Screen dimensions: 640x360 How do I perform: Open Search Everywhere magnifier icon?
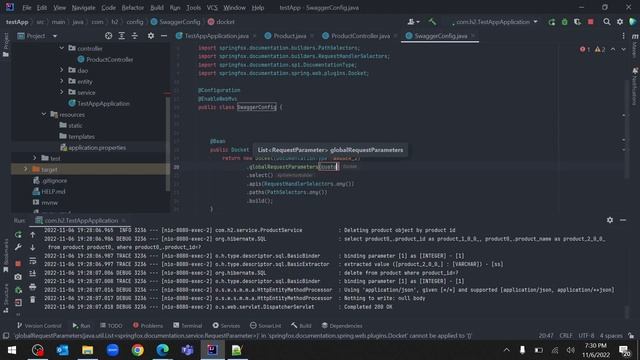(x=607, y=22)
